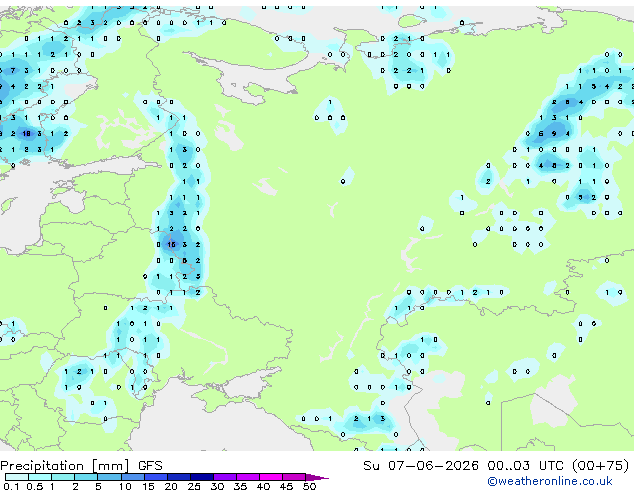
Task: Click legend label '0.1'
Action: [x=11, y=486]
